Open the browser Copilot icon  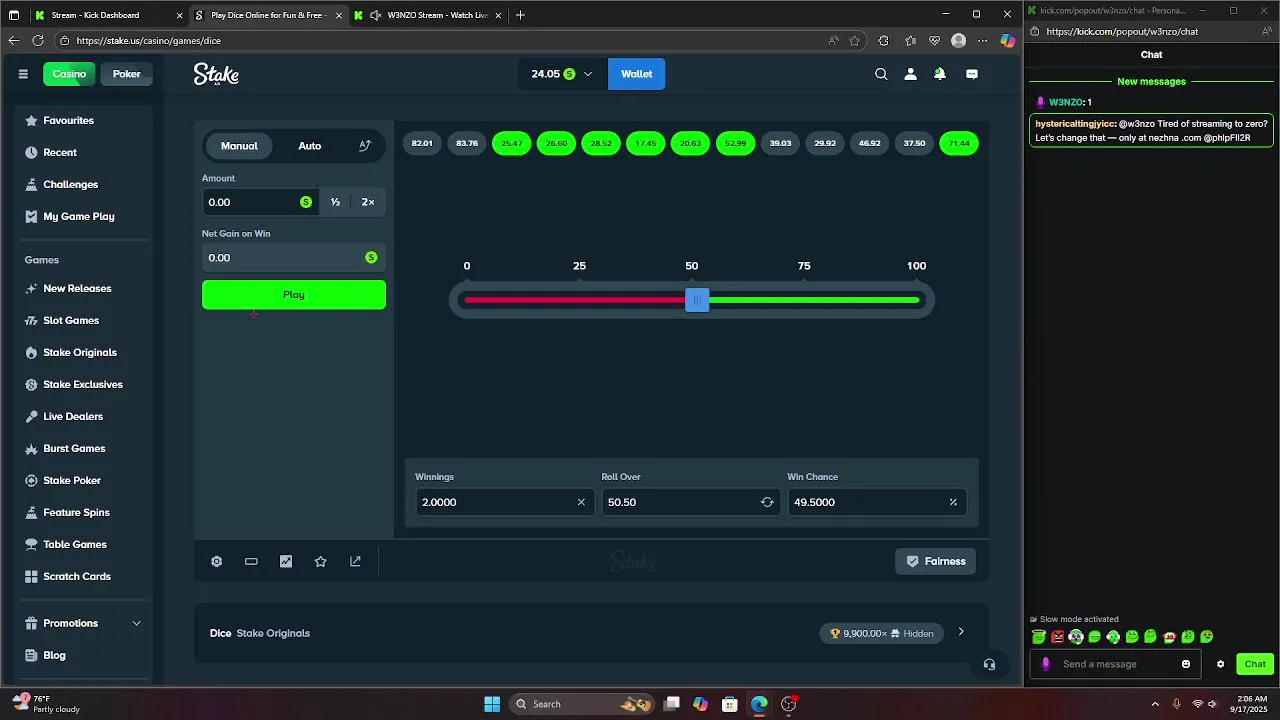click(1007, 41)
